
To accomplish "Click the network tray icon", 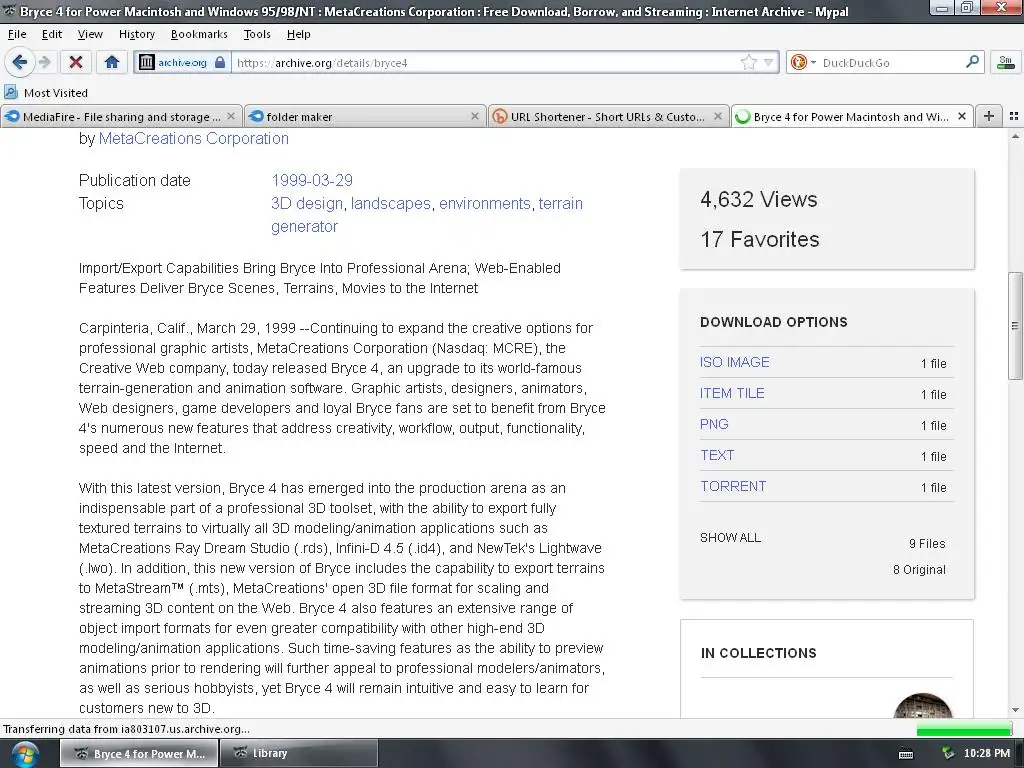I will [x=947, y=754].
